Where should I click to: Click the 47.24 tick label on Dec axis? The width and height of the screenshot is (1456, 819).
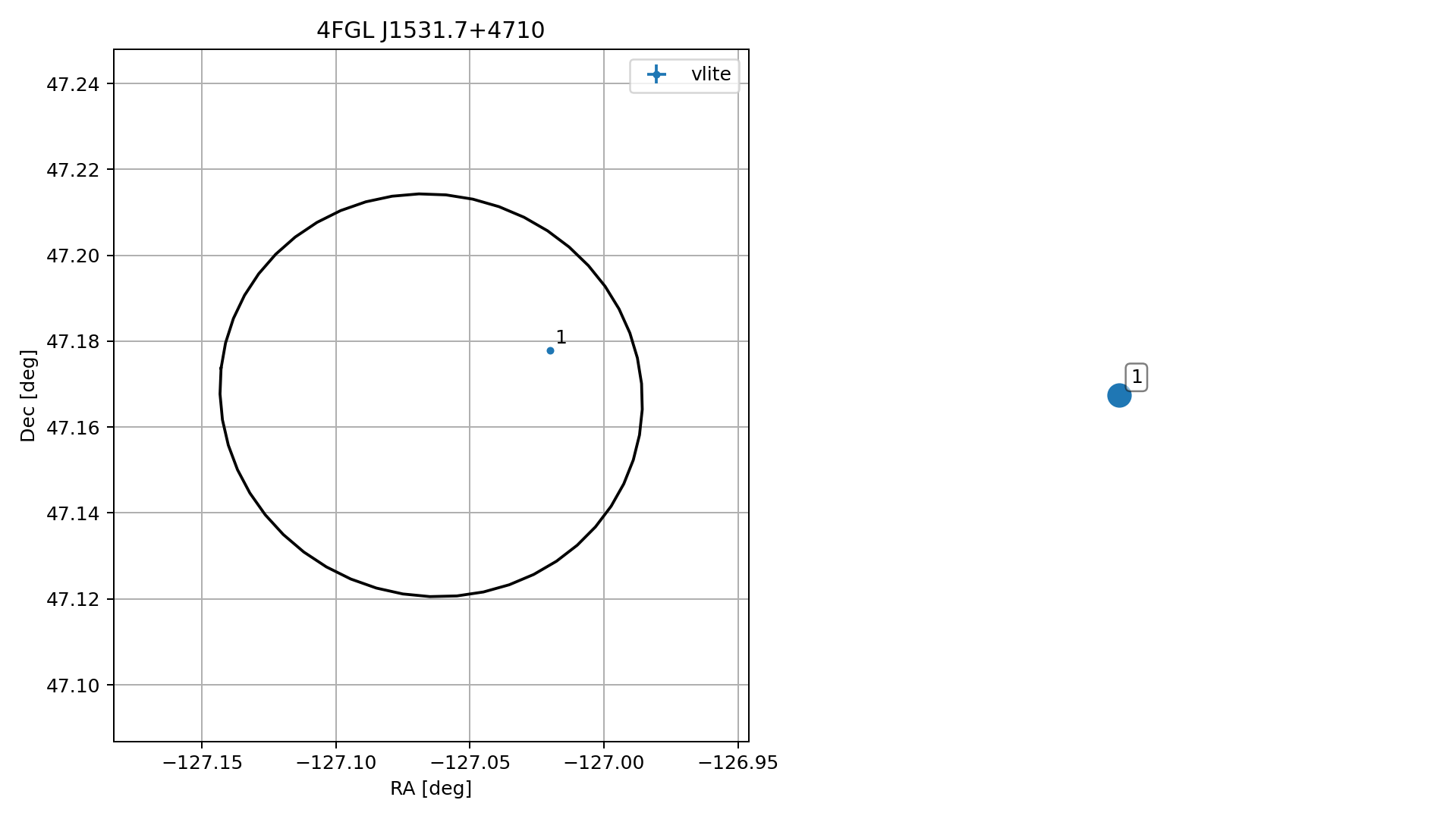click(73, 83)
